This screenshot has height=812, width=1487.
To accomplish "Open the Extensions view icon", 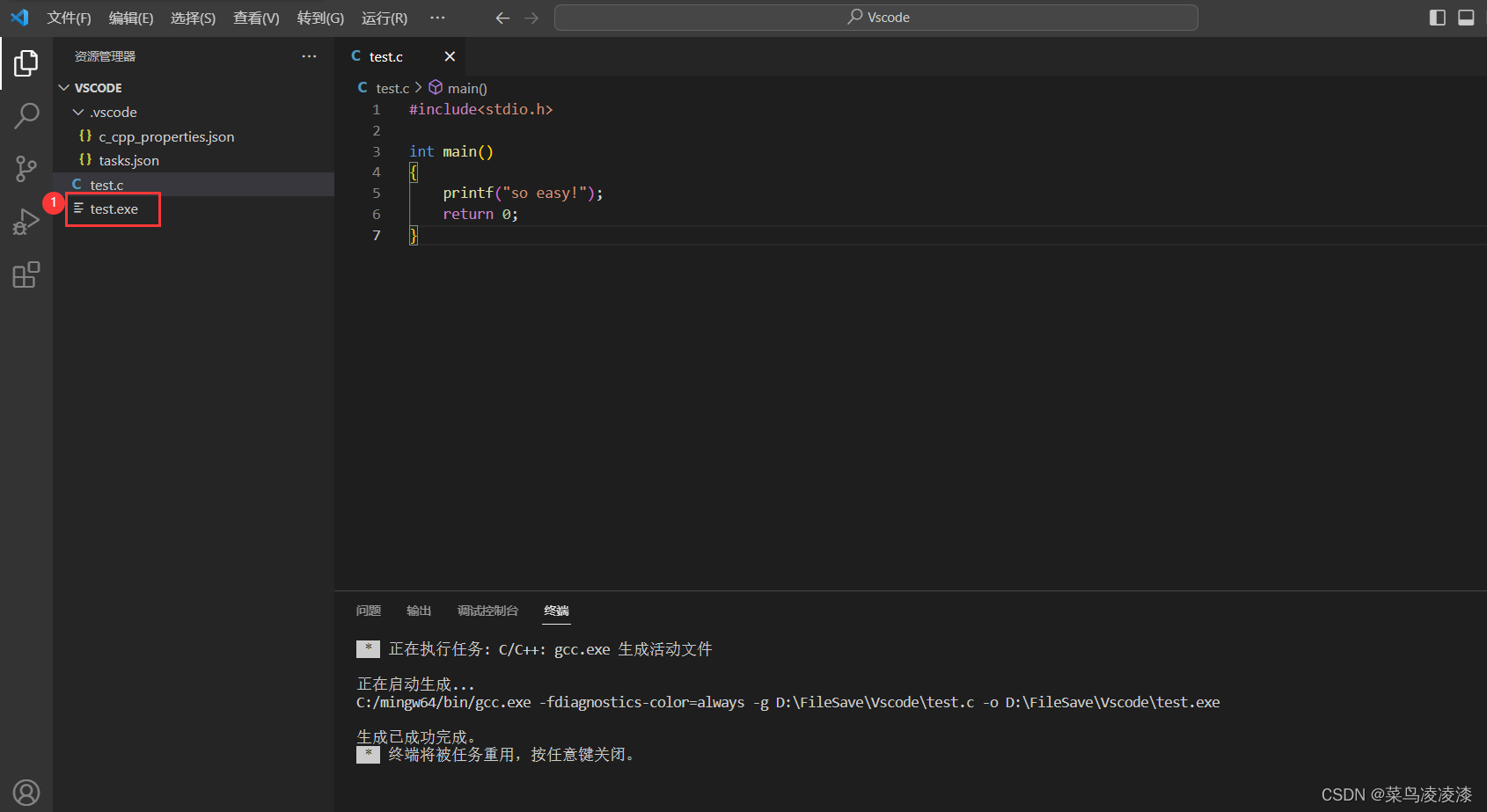I will (26, 274).
